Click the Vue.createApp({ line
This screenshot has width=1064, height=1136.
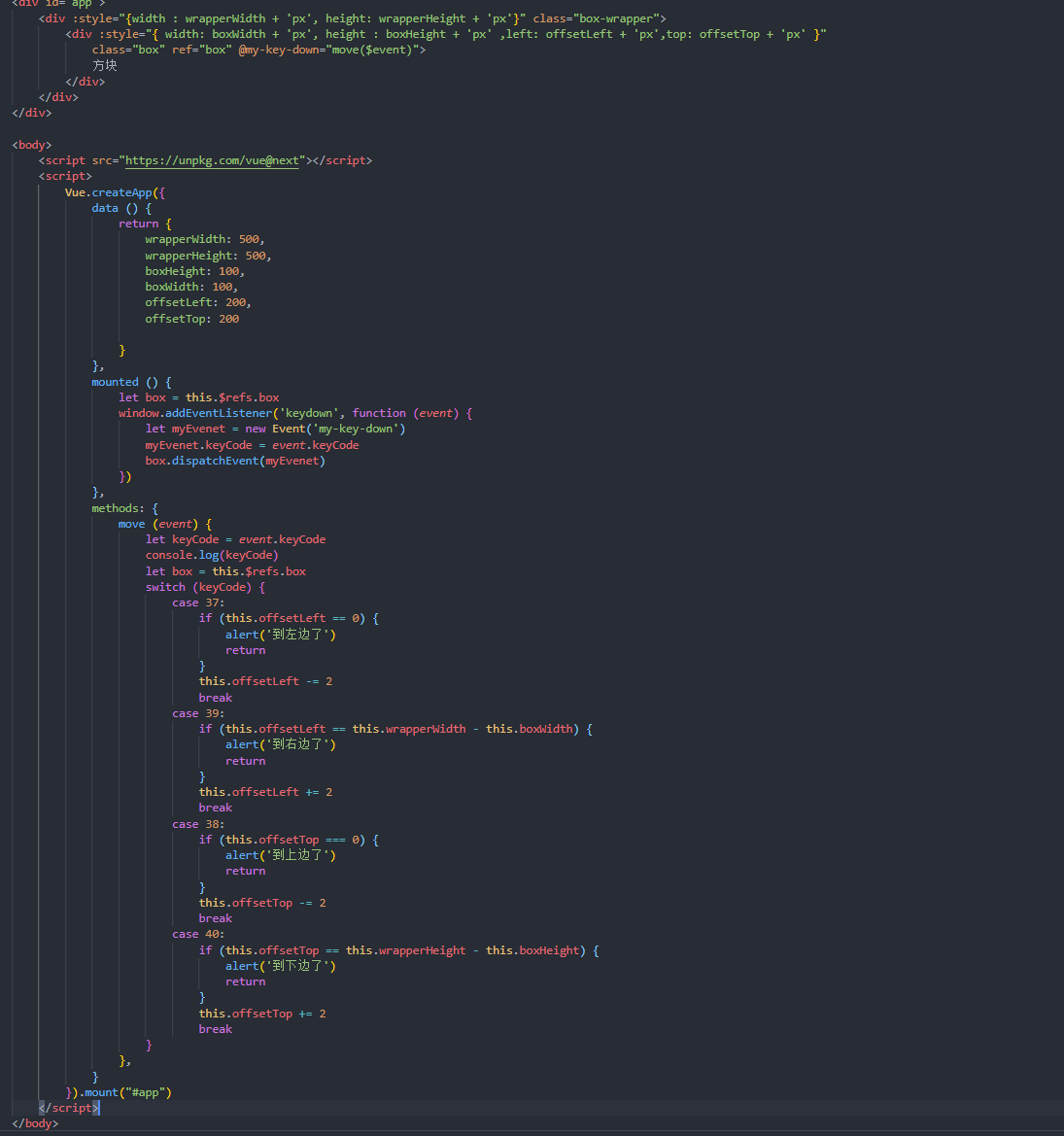pos(116,192)
